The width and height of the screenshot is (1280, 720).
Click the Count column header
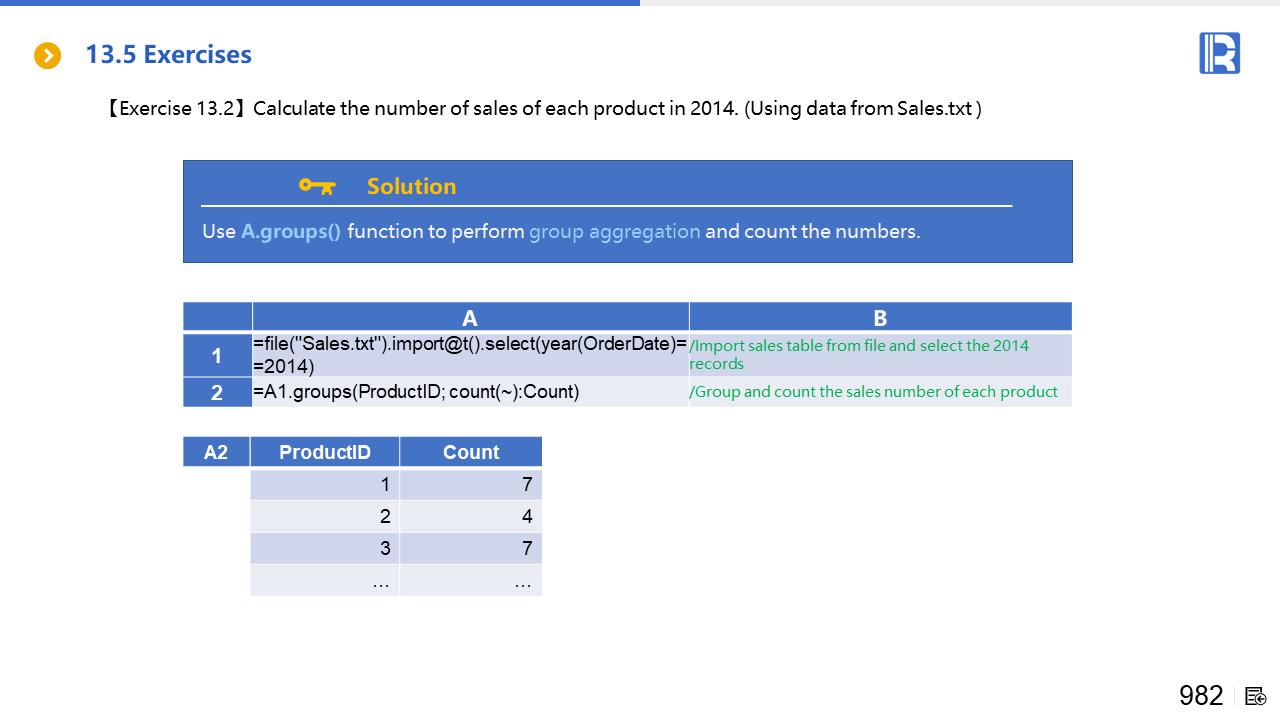470,452
